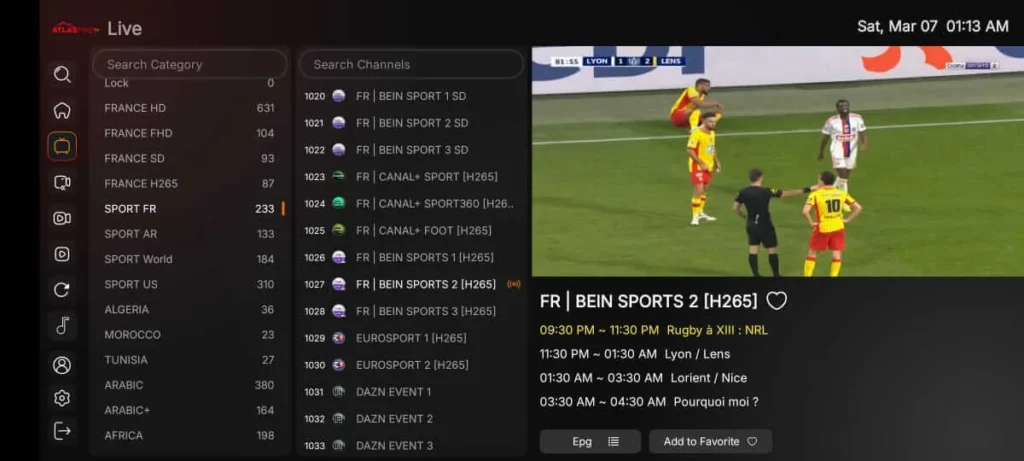Focus the Search Category field

click(x=189, y=64)
